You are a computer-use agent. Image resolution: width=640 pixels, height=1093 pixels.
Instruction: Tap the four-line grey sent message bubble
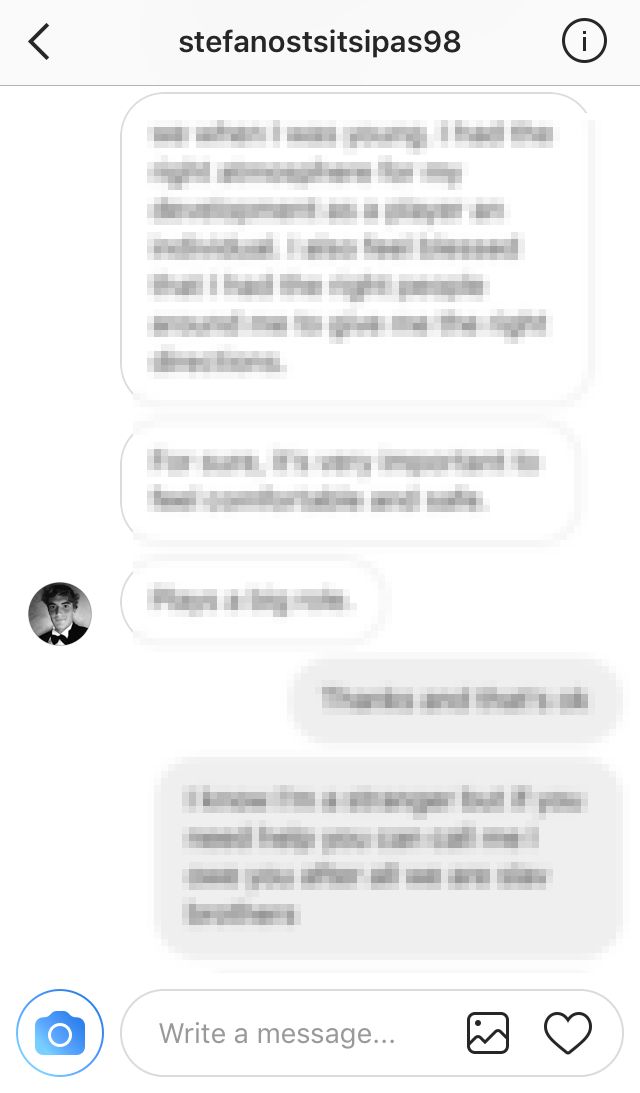388,857
